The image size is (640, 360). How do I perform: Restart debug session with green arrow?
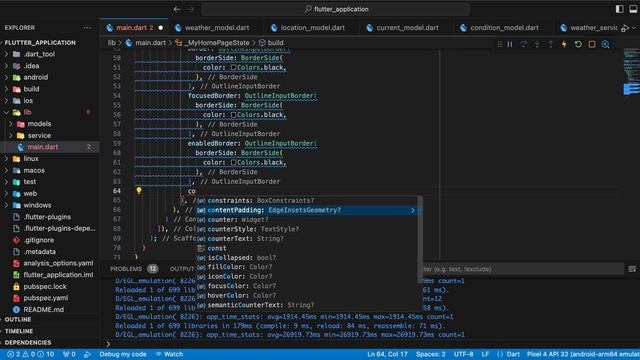coord(578,44)
